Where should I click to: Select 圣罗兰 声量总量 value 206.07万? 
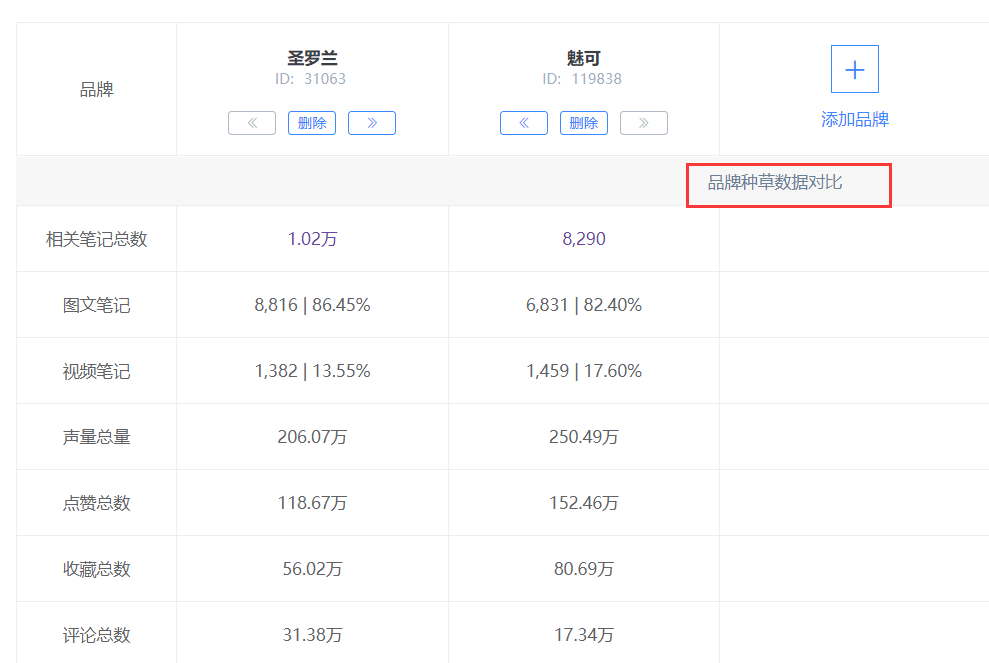312,437
